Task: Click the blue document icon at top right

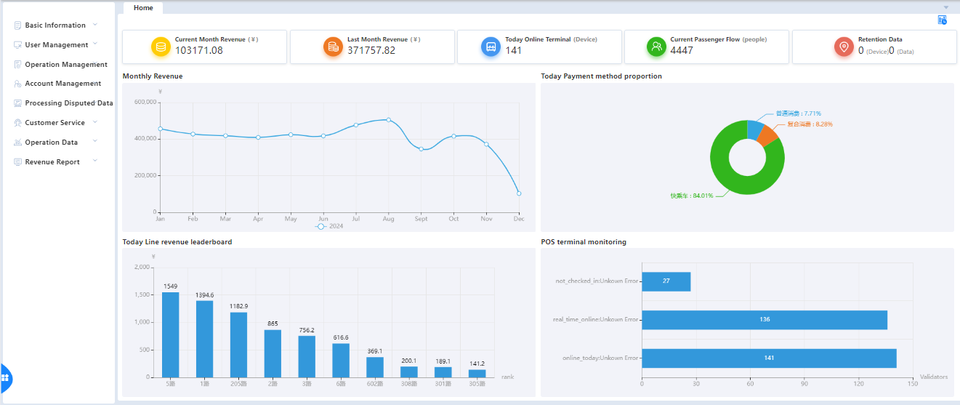Action: 942,20
